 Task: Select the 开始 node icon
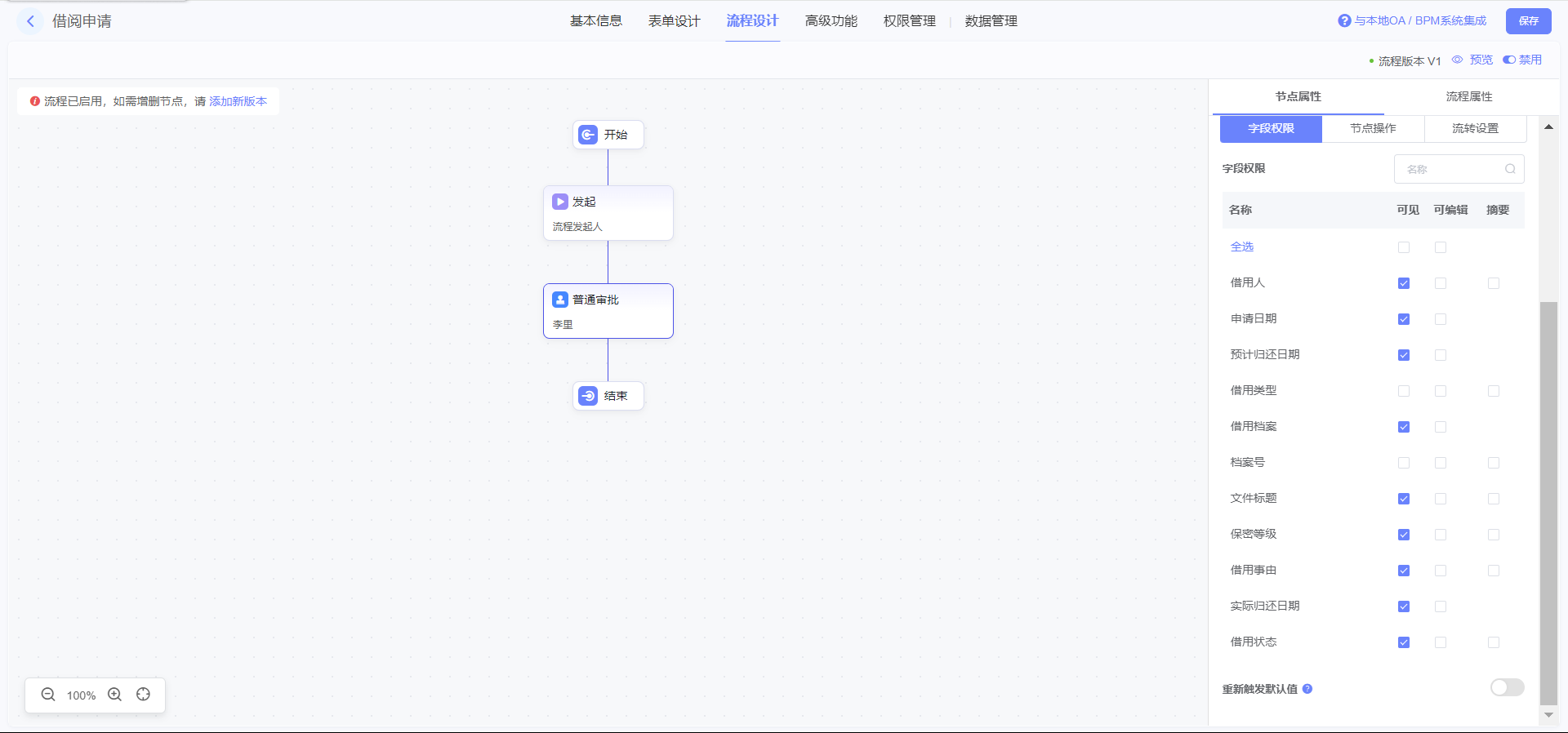pyautogui.click(x=588, y=135)
